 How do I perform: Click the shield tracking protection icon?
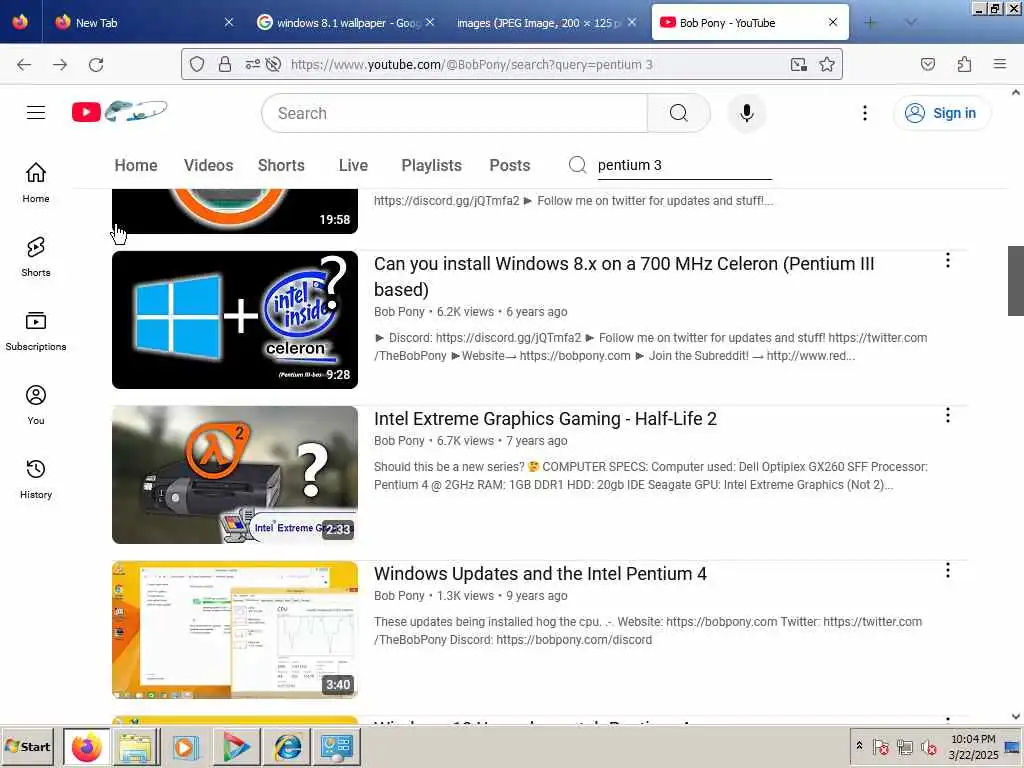197,64
